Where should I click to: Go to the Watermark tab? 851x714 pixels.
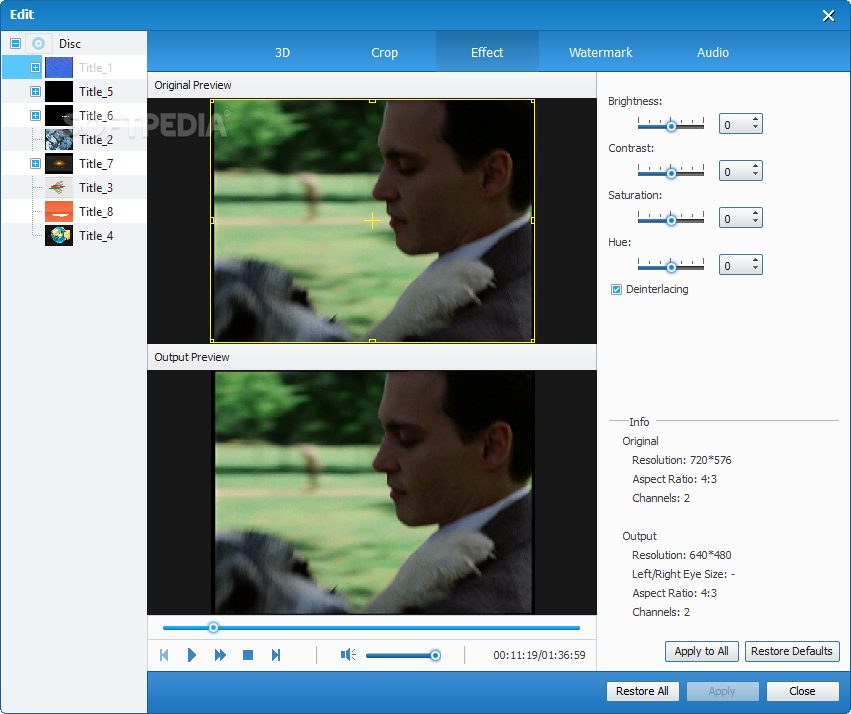(600, 53)
